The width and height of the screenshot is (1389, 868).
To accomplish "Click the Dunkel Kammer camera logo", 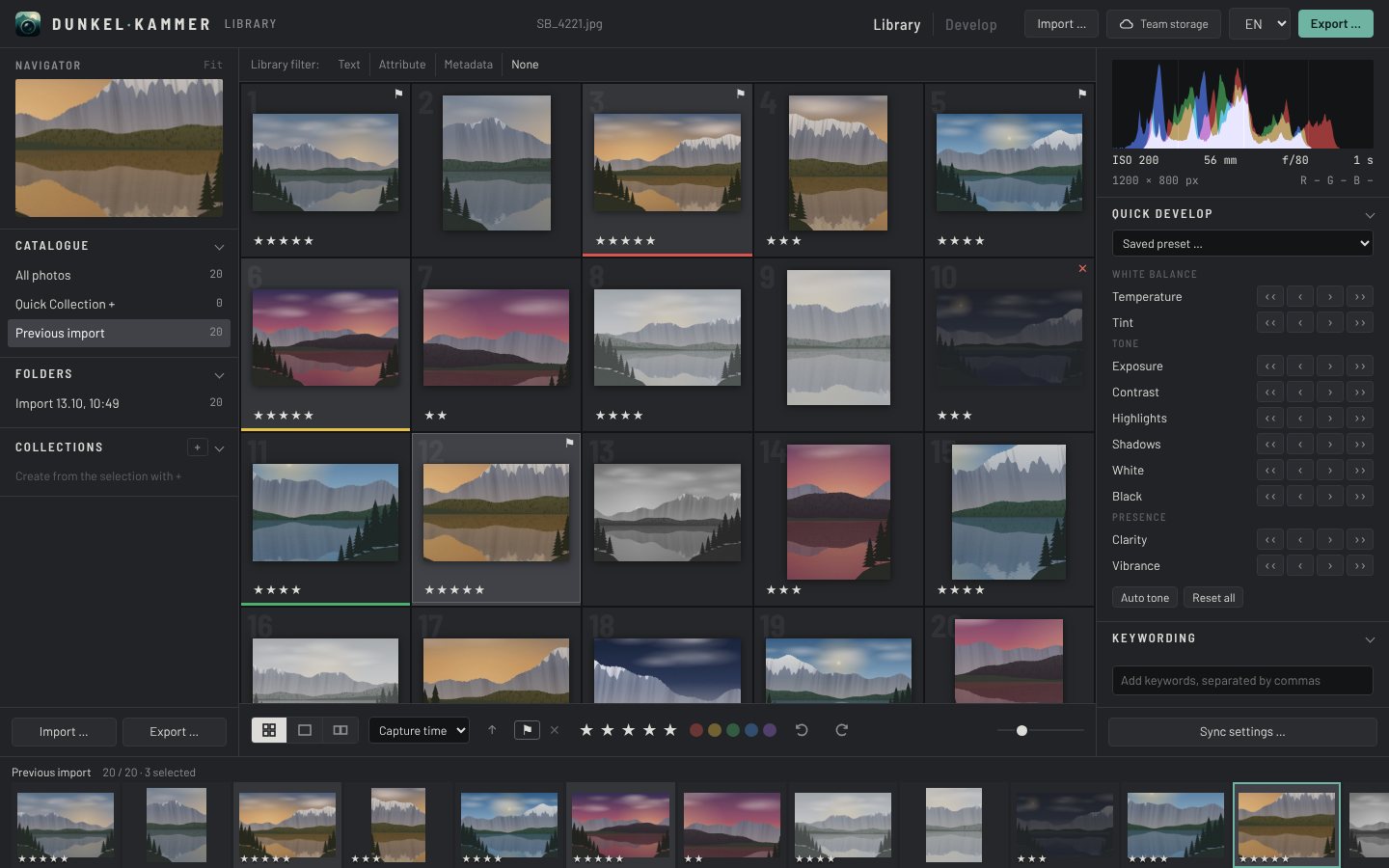I will pyautogui.click(x=28, y=24).
